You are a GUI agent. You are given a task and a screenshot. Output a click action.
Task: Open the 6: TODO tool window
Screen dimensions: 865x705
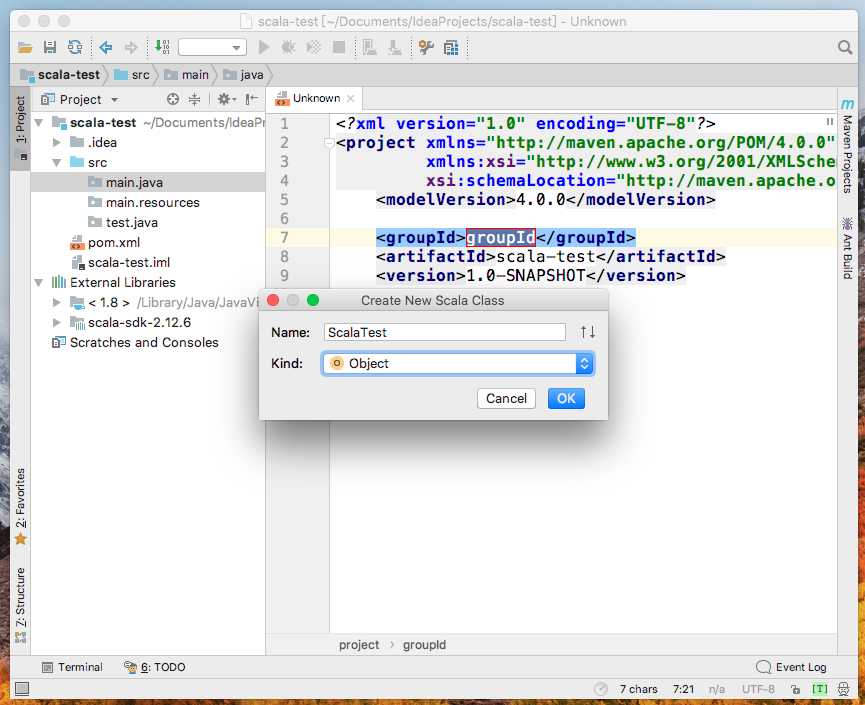point(154,667)
